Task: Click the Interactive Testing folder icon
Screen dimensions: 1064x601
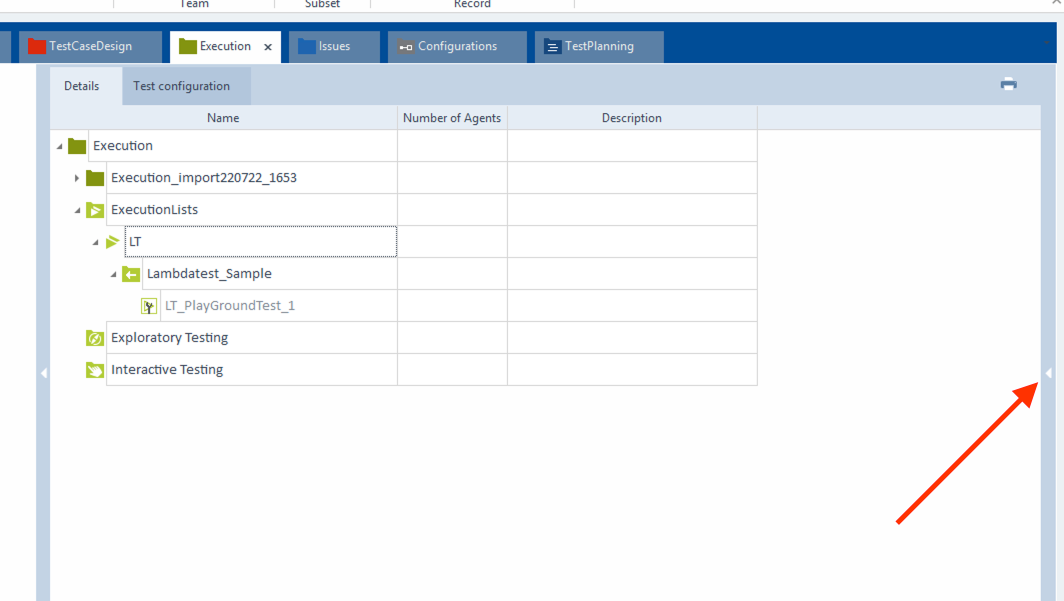Action: [x=95, y=370]
